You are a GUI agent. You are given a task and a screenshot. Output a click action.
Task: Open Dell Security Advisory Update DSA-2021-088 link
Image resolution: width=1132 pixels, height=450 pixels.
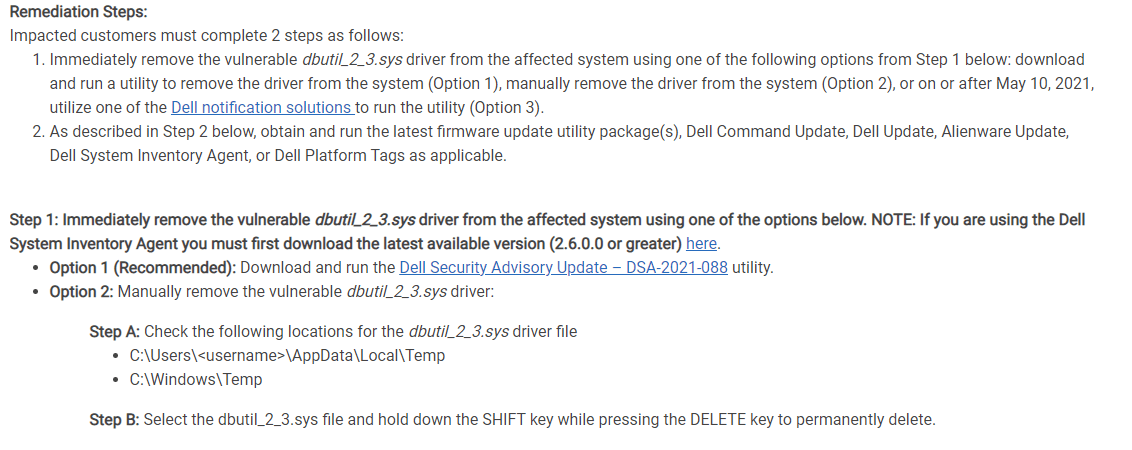click(x=563, y=267)
